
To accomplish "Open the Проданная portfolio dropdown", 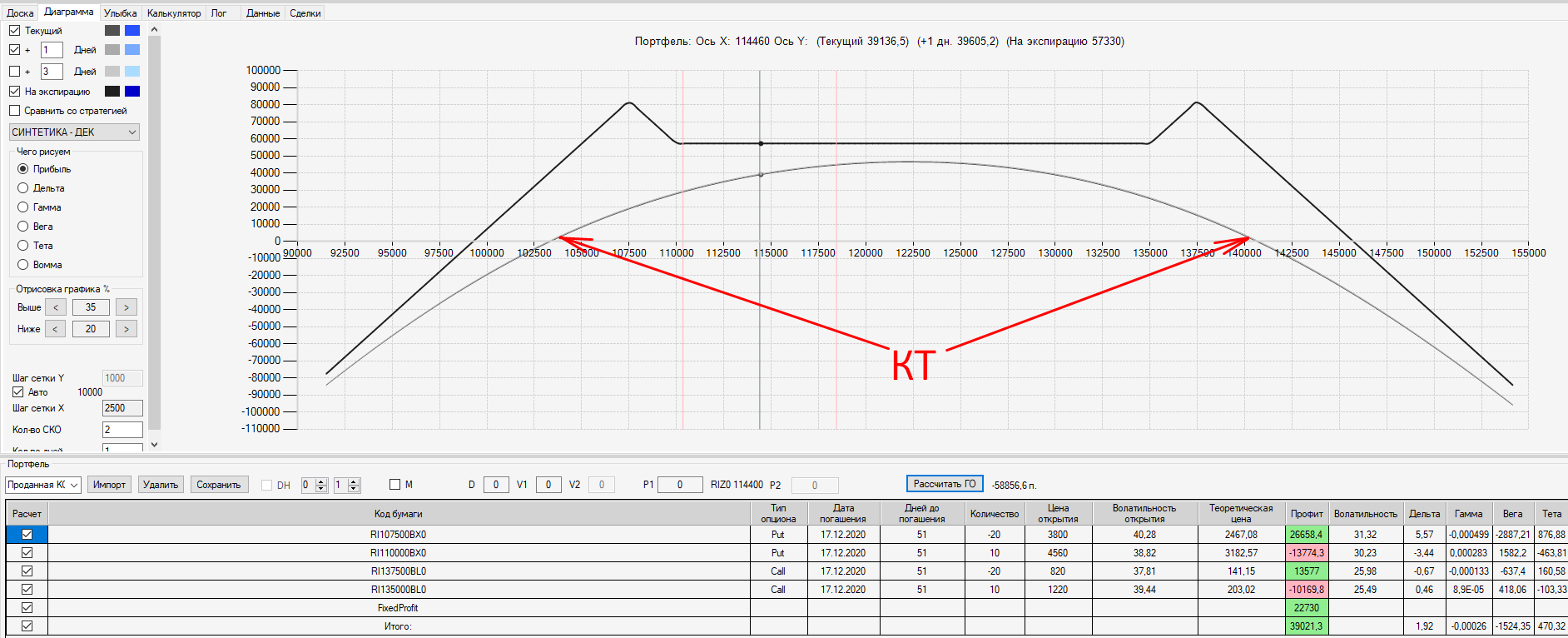I will [x=43, y=485].
